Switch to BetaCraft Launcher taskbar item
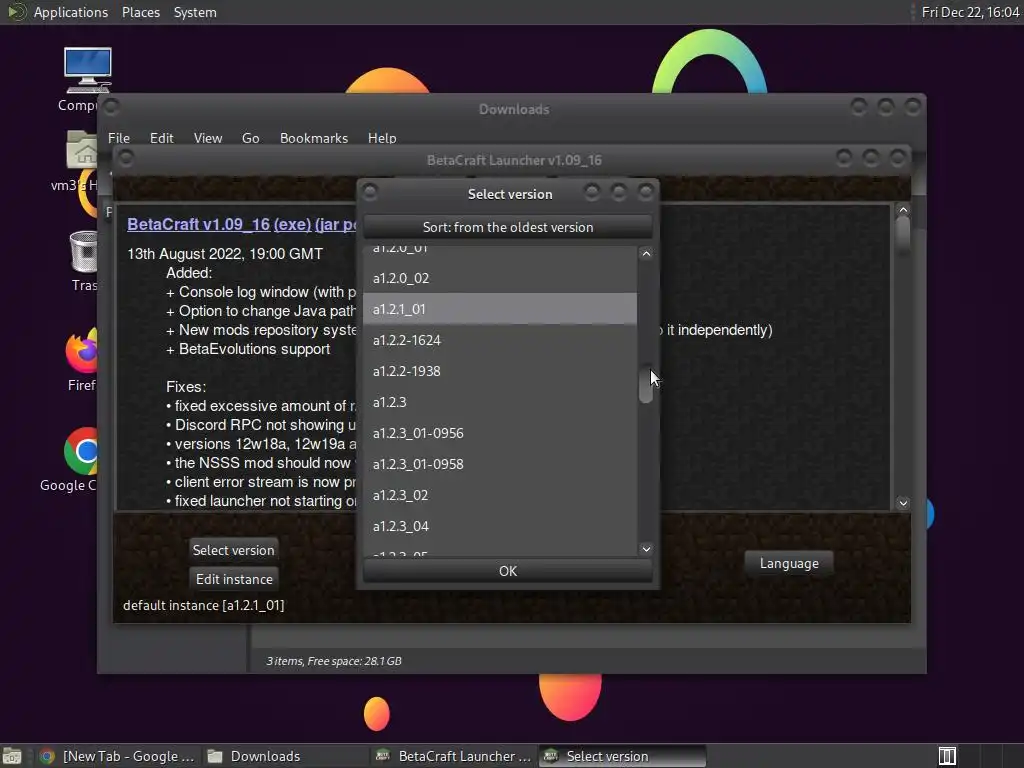Image resolution: width=1024 pixels, height=768 pixels. tap(453, 756)
